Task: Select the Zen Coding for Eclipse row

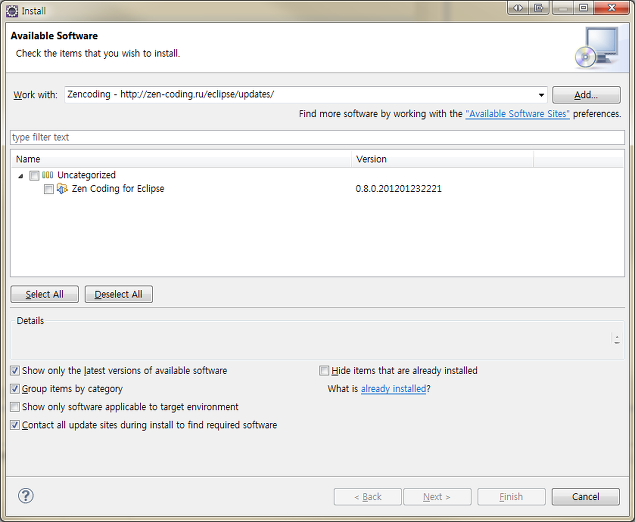Action: [x=318, y=189]
